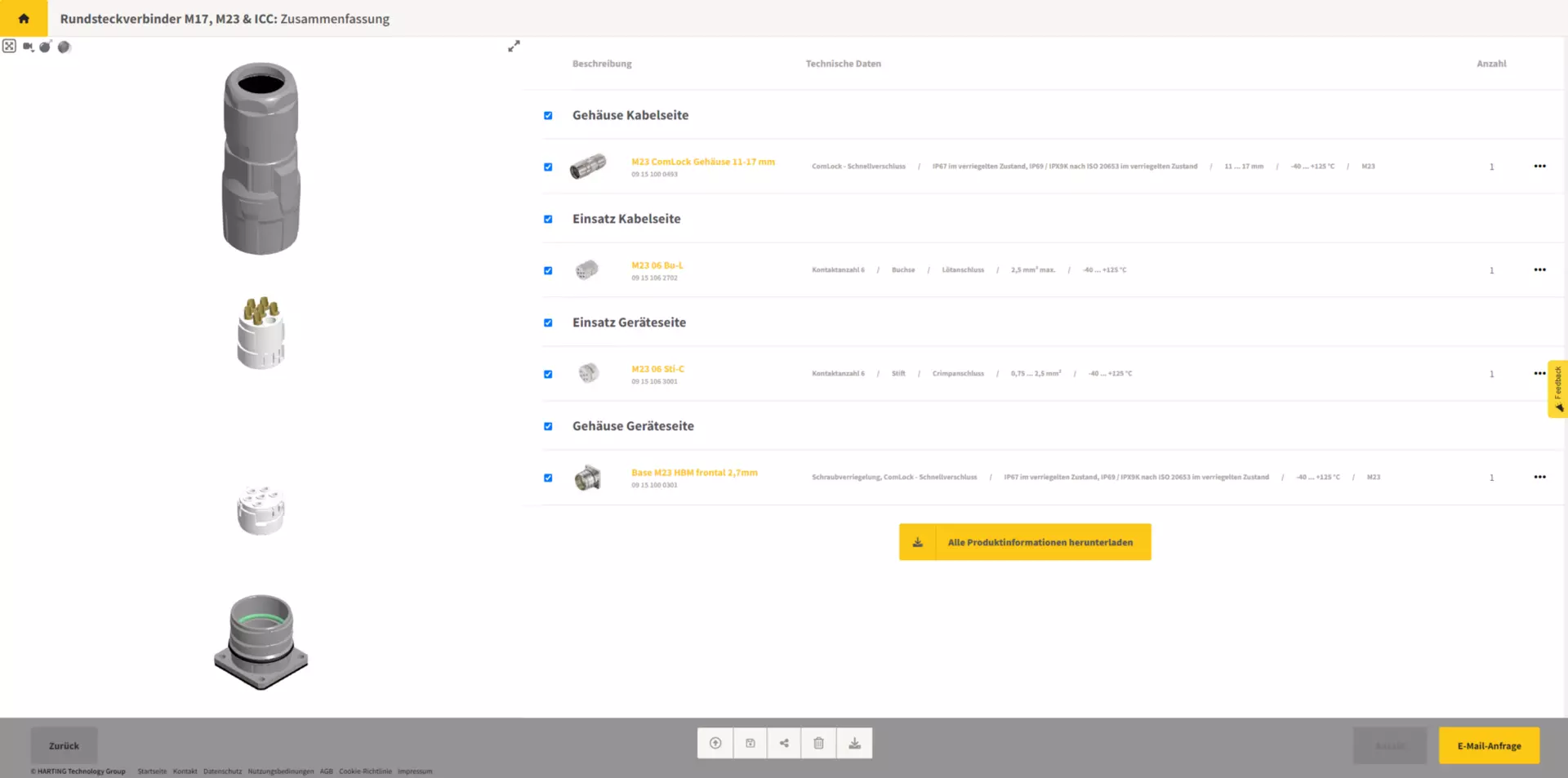
Task: Open the Kontakt footer link
Action: point(185,771)
